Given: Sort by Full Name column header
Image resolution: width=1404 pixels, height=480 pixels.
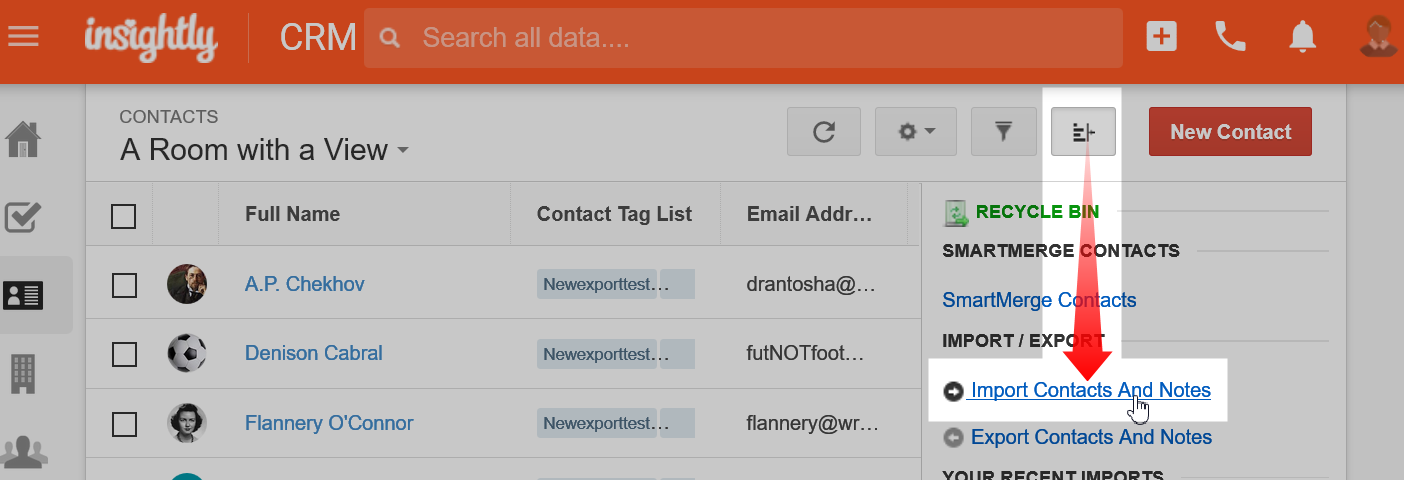Looking at the screenshot, I should (x=292, y=214).
